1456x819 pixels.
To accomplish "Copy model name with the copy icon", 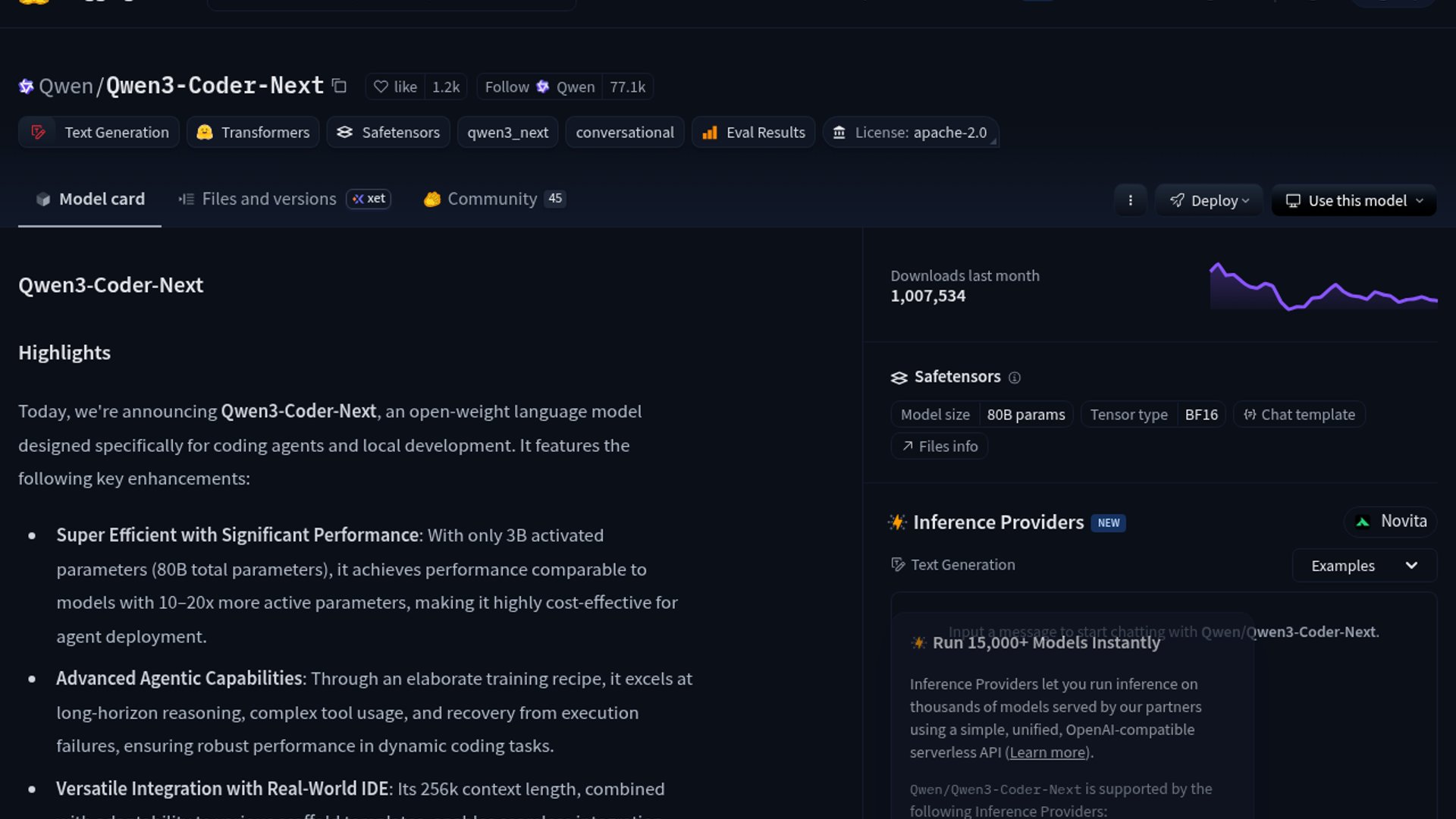I will [x=339, y=86].
